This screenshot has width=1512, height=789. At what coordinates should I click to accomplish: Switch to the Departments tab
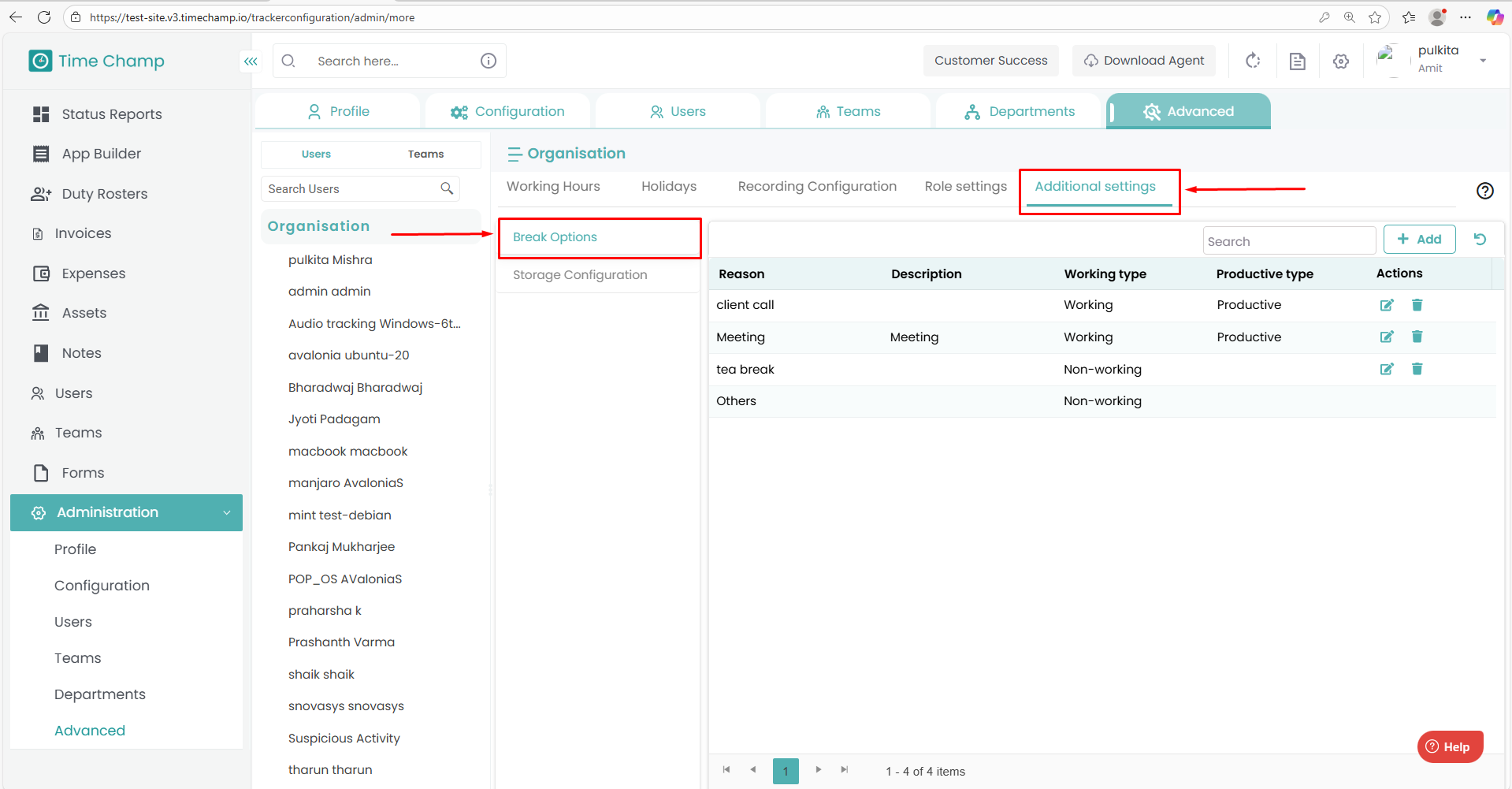pos(1020,112)
